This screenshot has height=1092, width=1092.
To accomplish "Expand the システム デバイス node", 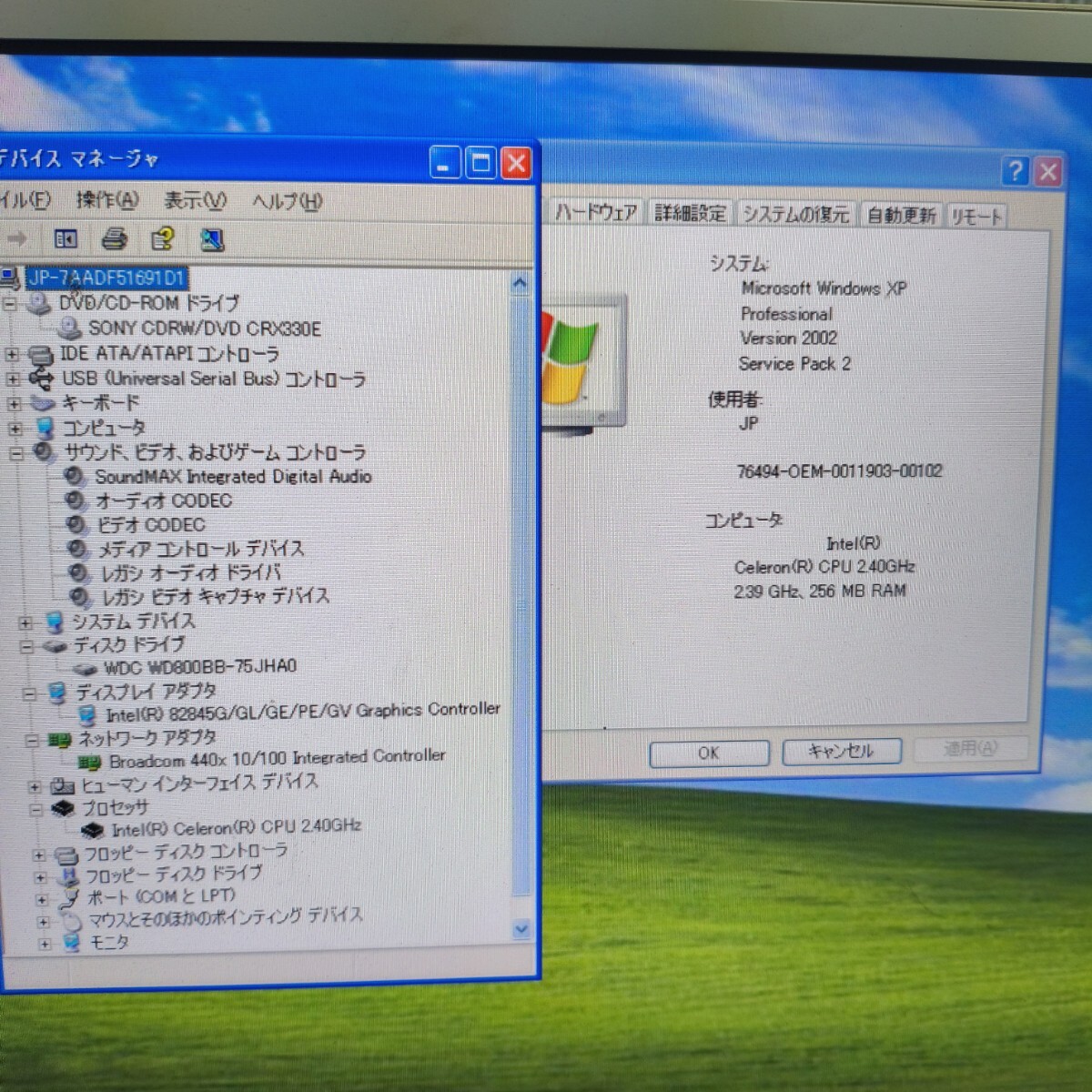I will (25, 623).
